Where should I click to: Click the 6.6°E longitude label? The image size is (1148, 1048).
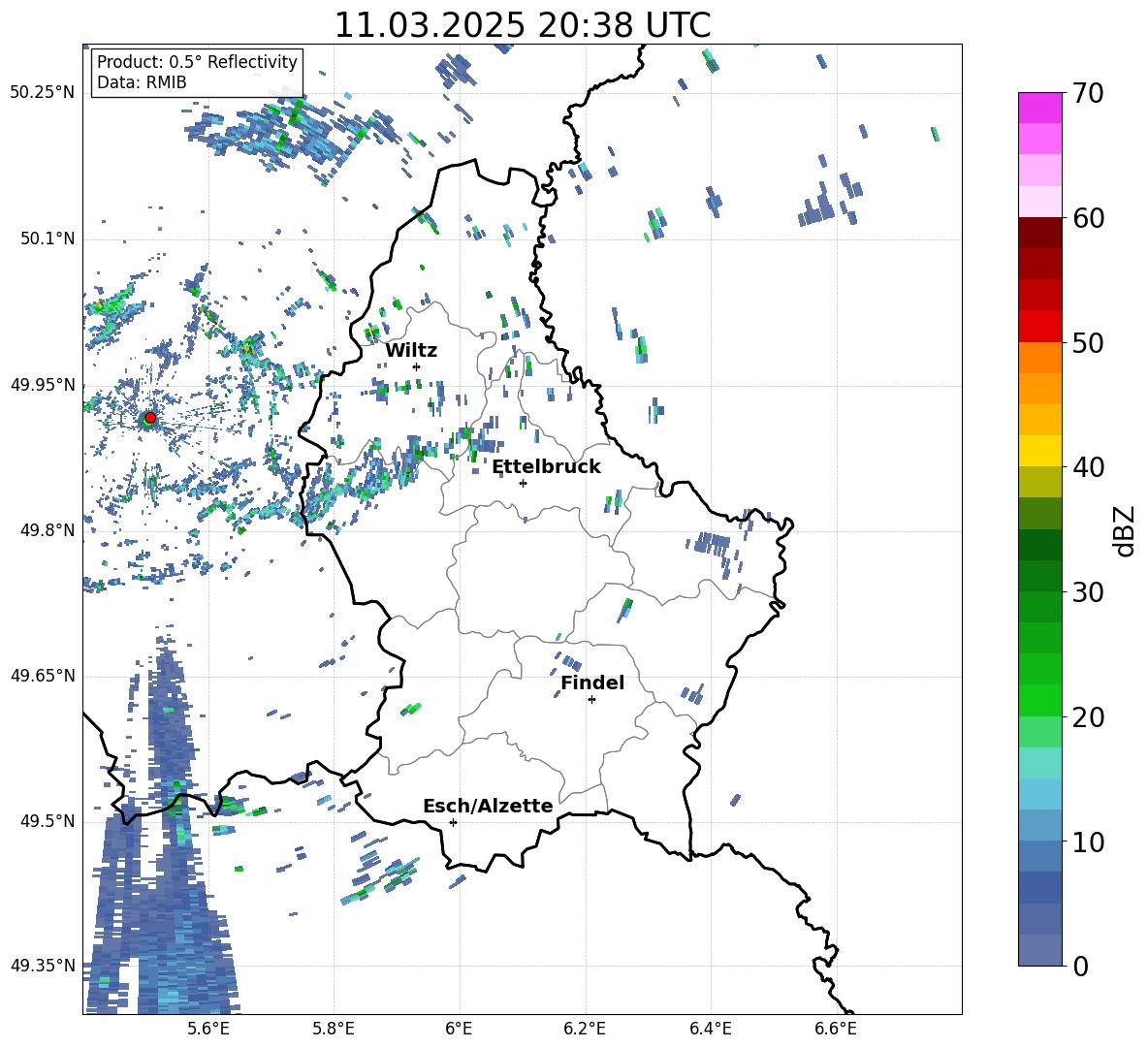(x=836, y=1029)
